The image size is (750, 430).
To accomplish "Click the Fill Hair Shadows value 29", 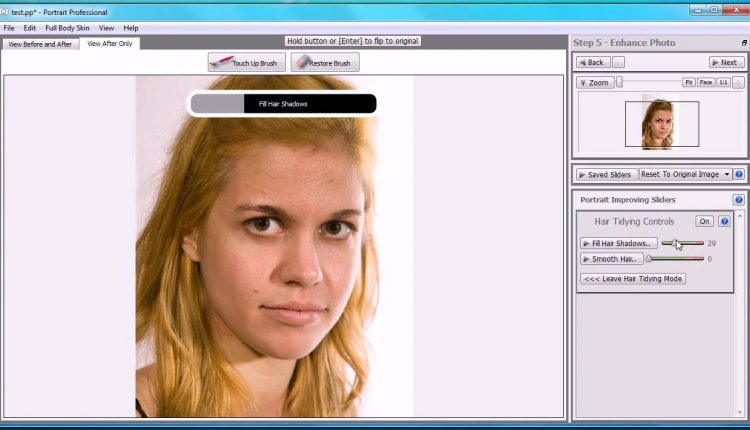I will click(712, 243).
